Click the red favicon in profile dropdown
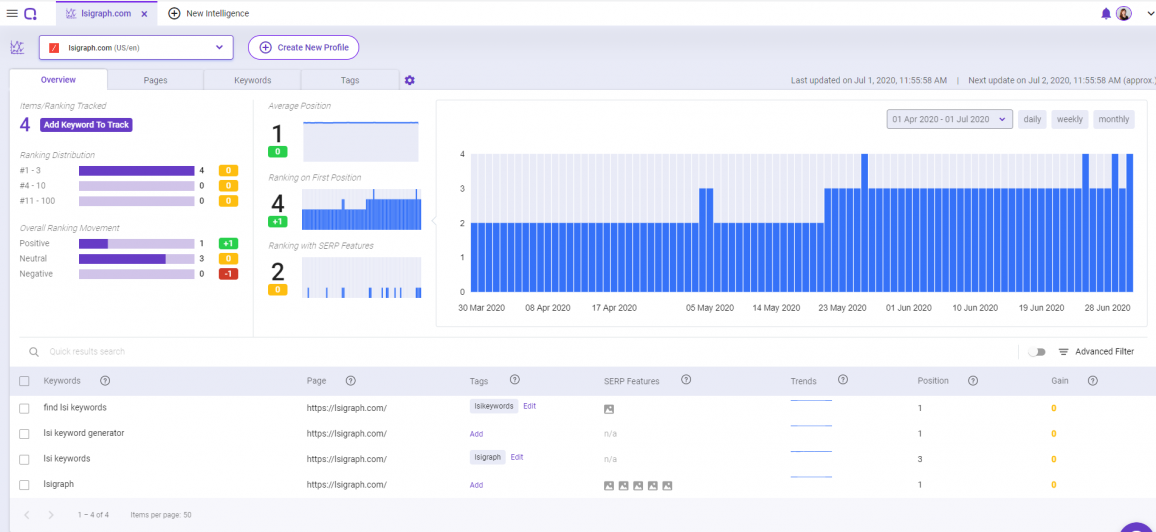Screen dimensions: 1156x532 tap(54, 48)
